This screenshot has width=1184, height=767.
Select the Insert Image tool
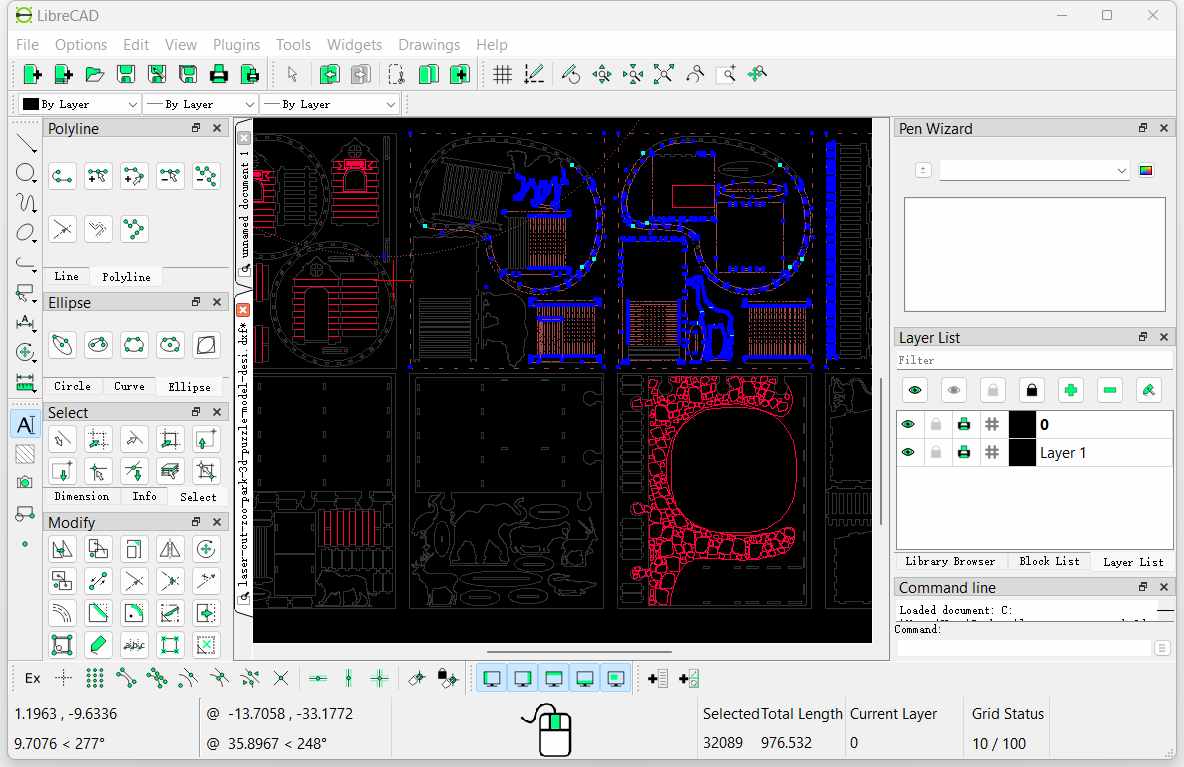point(26,482)
